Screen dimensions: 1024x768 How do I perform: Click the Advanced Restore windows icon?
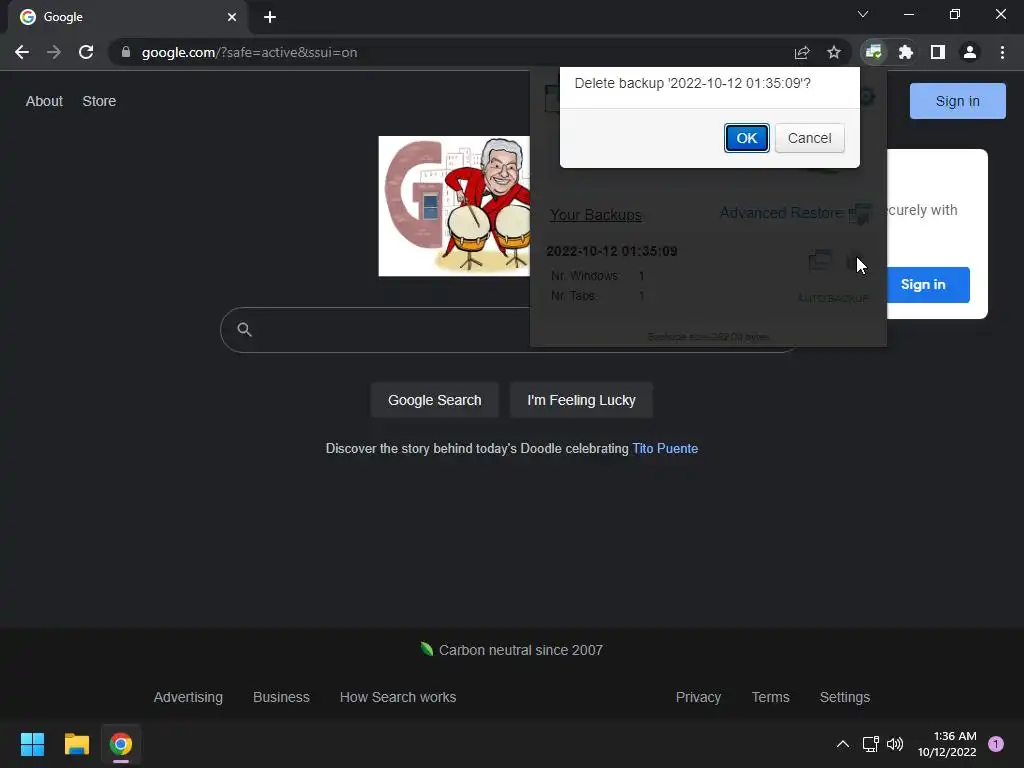860,214
